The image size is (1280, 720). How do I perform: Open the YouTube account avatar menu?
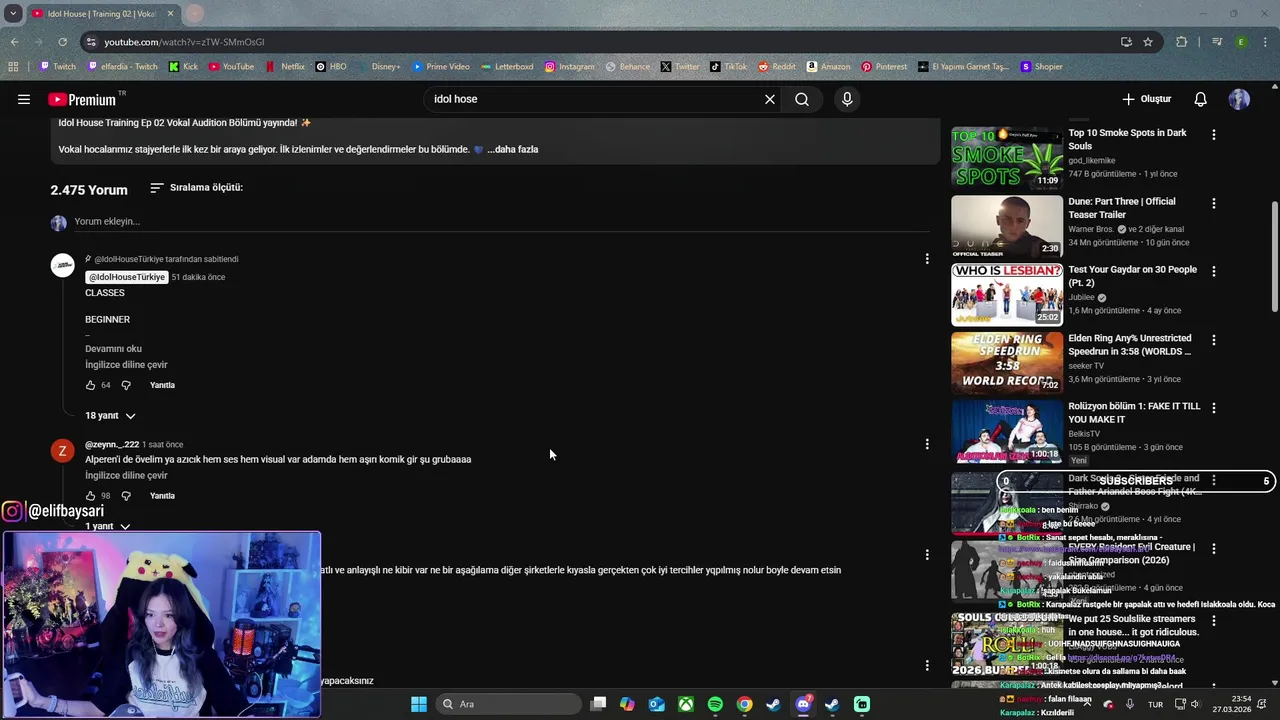[x=1239, y=99]
